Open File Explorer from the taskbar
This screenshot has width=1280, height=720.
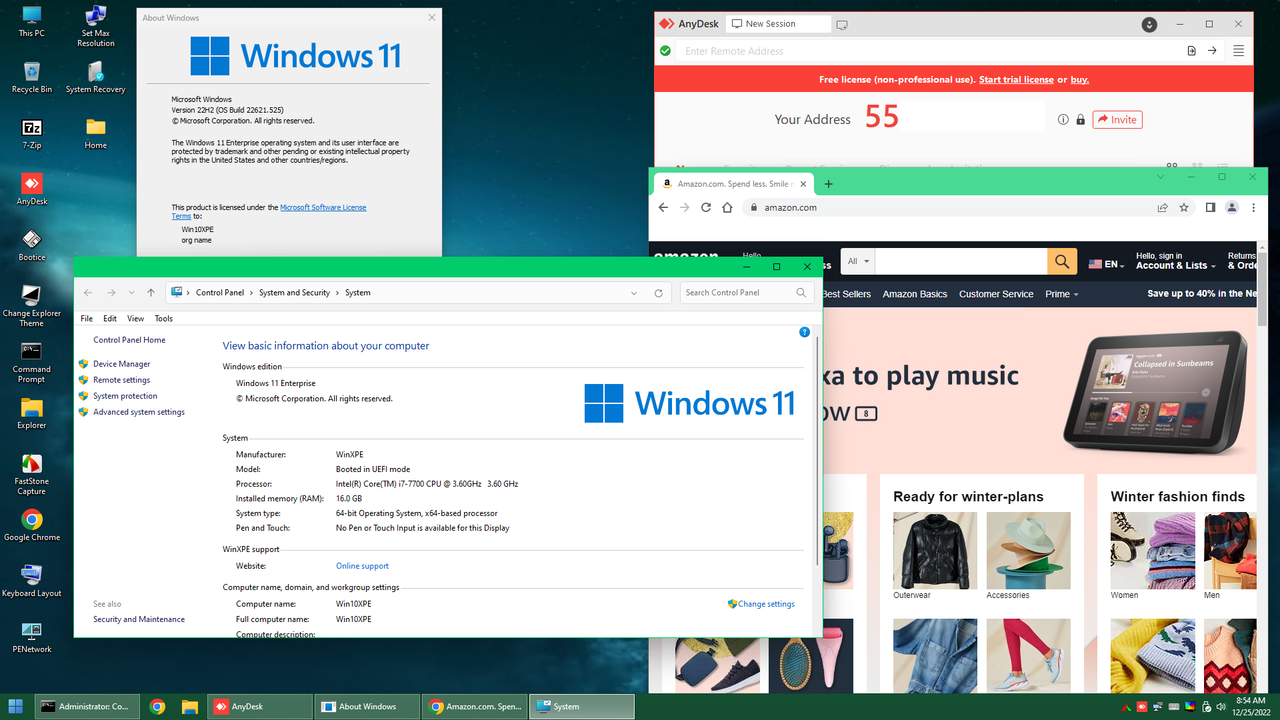coord(189,706)
